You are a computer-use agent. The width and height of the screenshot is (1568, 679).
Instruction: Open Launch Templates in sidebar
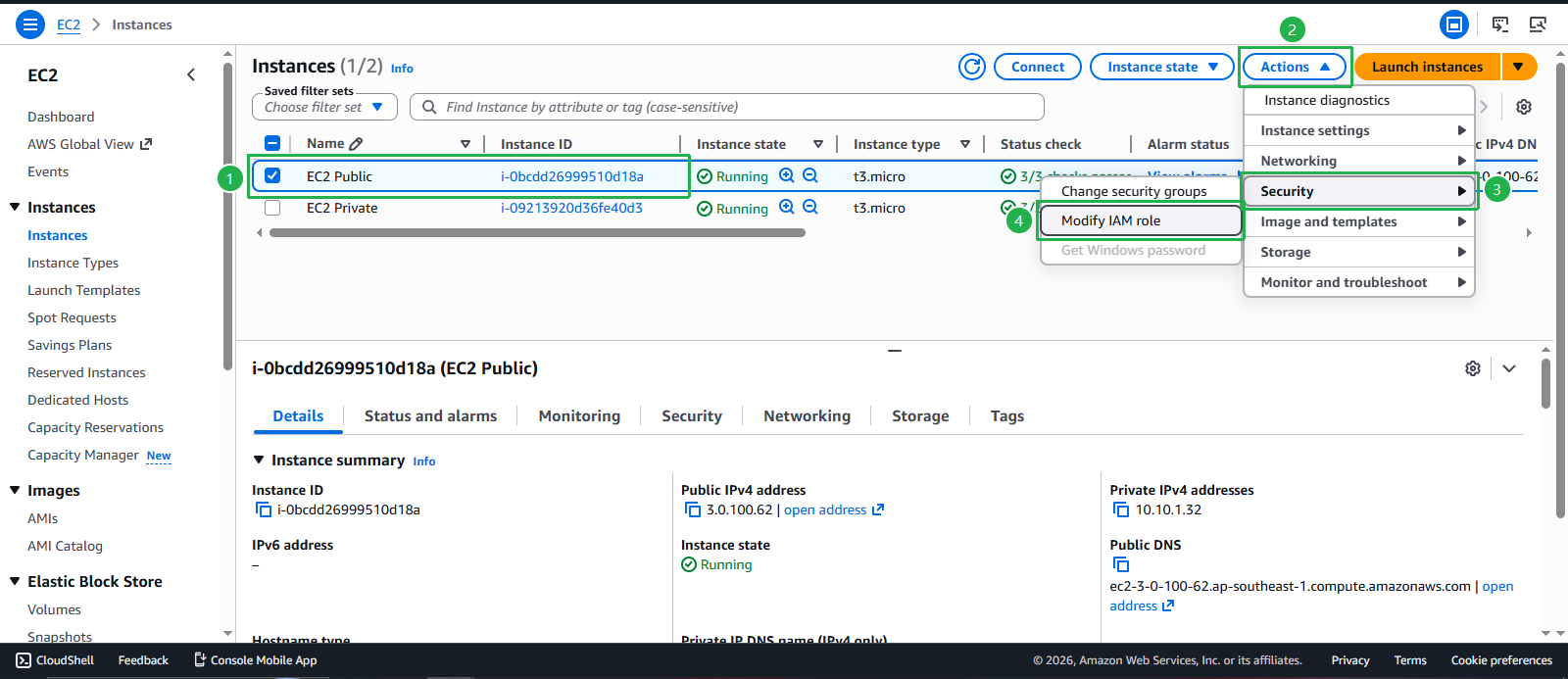pos(83,290)
